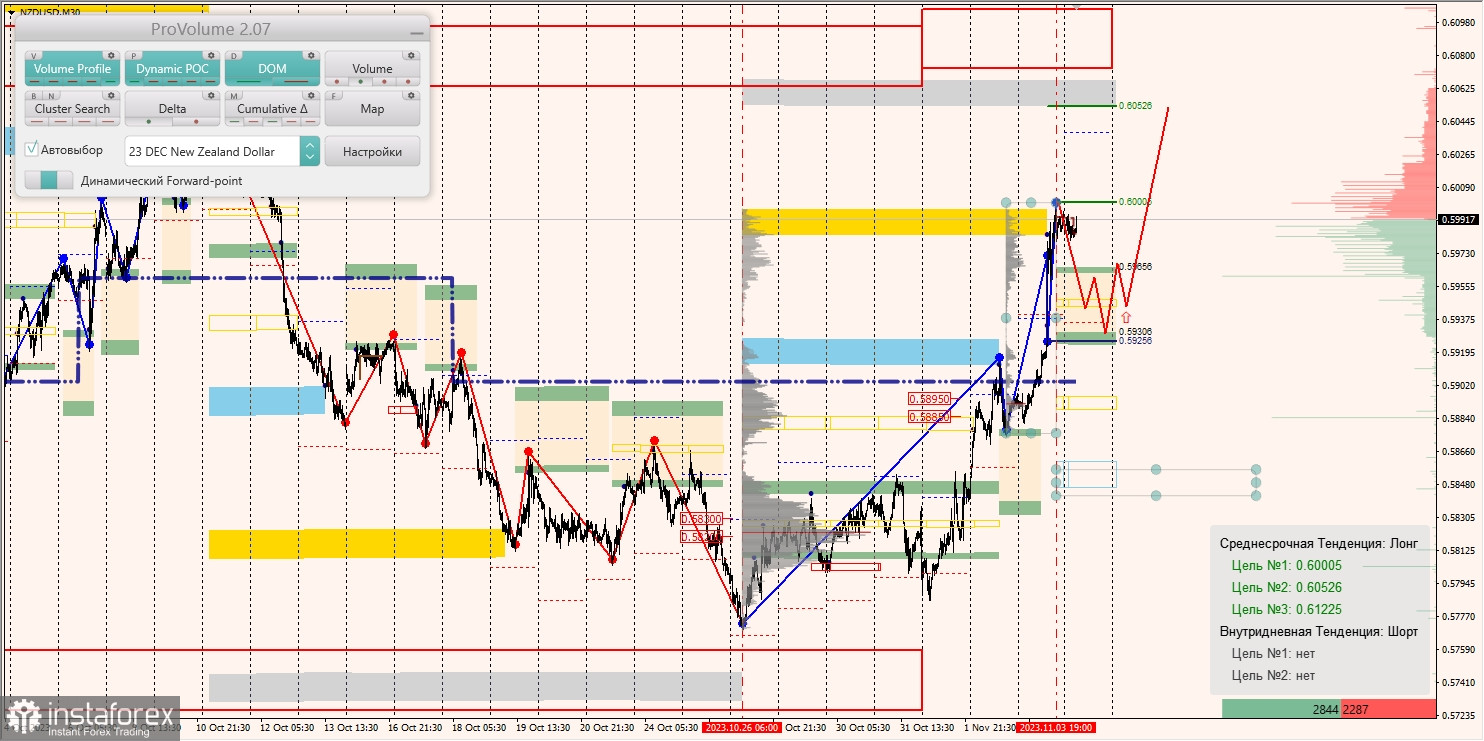
Task: Click the F hotkey tab on Map
Action: [335, 95]
